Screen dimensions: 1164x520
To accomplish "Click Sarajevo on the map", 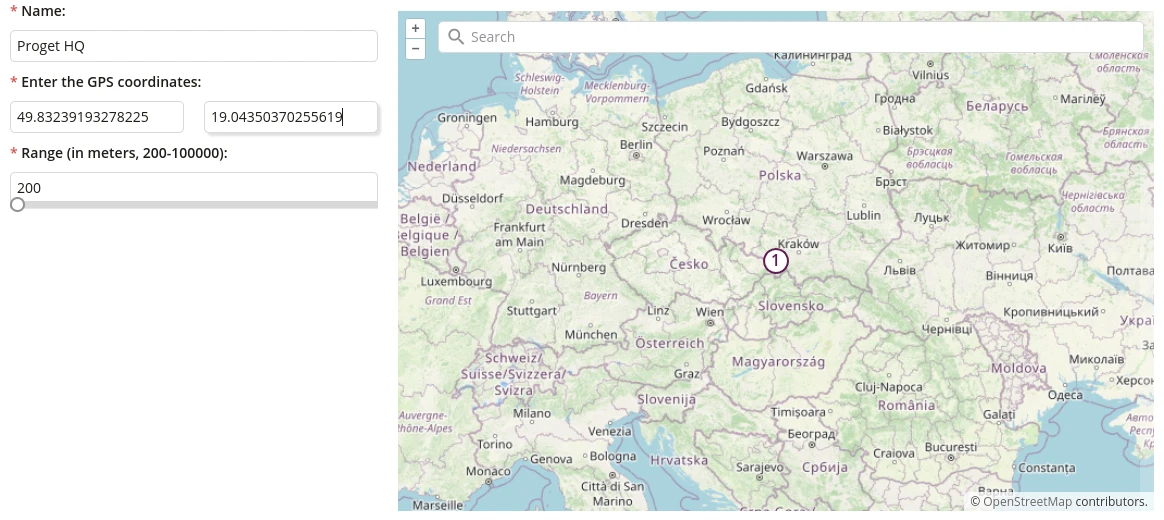I will pyautogui.click(x=759, y=468).
